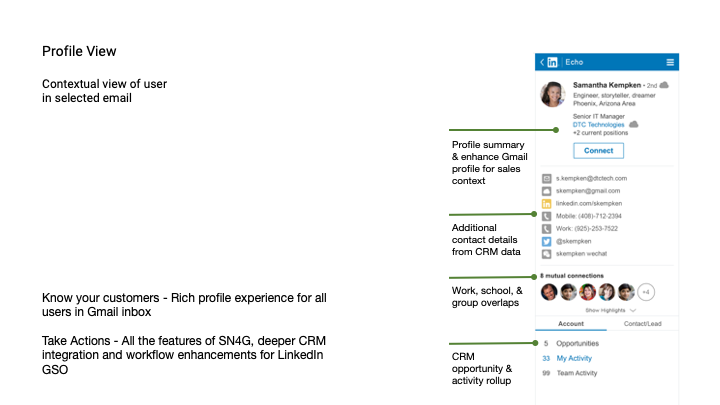Click the cloud icon beside Samantha Kempken's name
This screenshot has width=720, height=405.
click(664, 85)
